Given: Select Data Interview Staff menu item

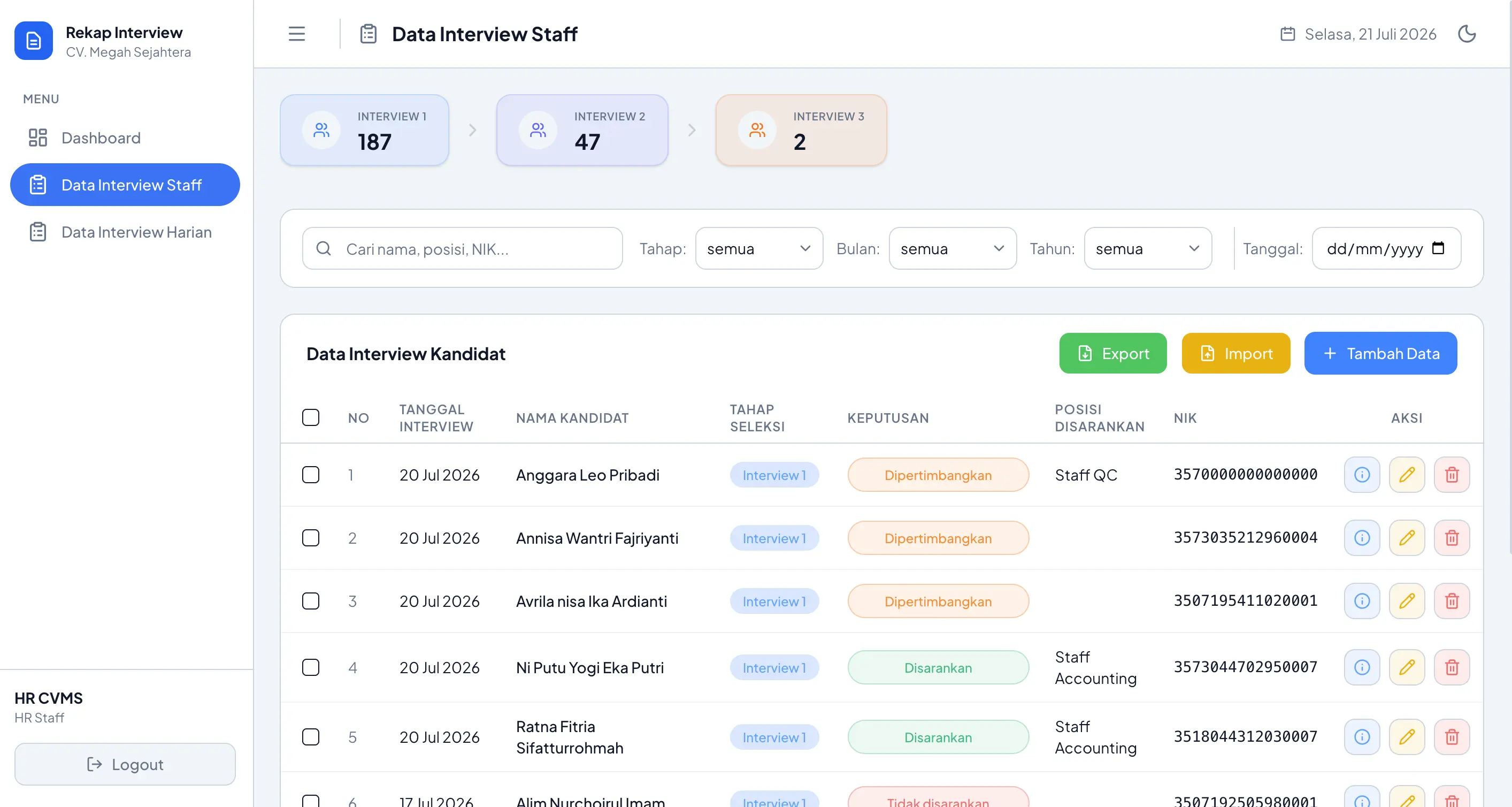Looking at the screenshot, I should (x=125, y=185).
